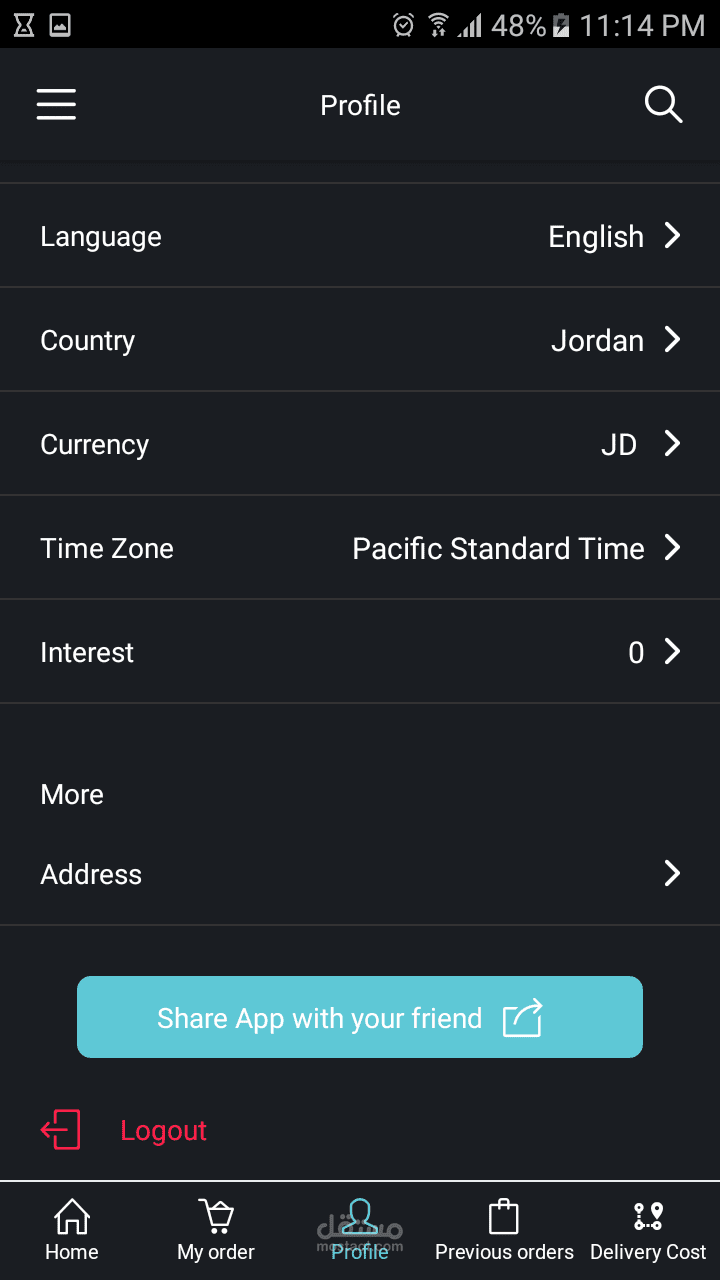This screenshot has height=1280, width=720.
Task: Select the Profile tab
Action: [x=360, y=1230]
